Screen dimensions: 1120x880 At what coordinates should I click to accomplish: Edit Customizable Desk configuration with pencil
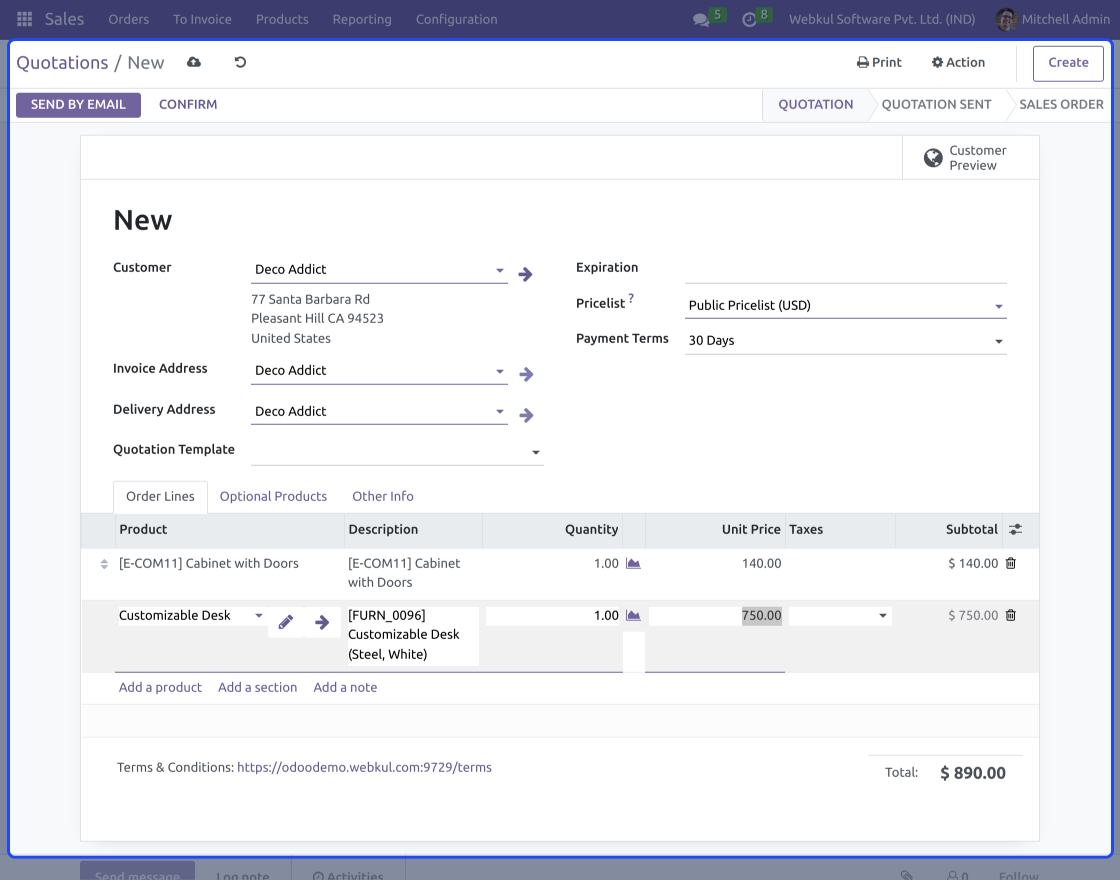(x=286, y=622)
